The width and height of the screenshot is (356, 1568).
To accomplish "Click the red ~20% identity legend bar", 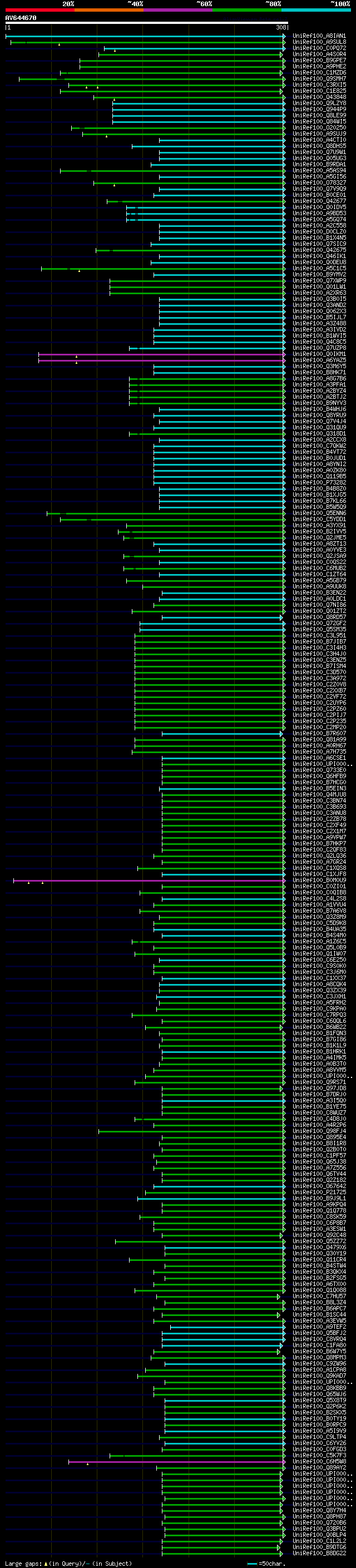I will [x=39, y=10].
